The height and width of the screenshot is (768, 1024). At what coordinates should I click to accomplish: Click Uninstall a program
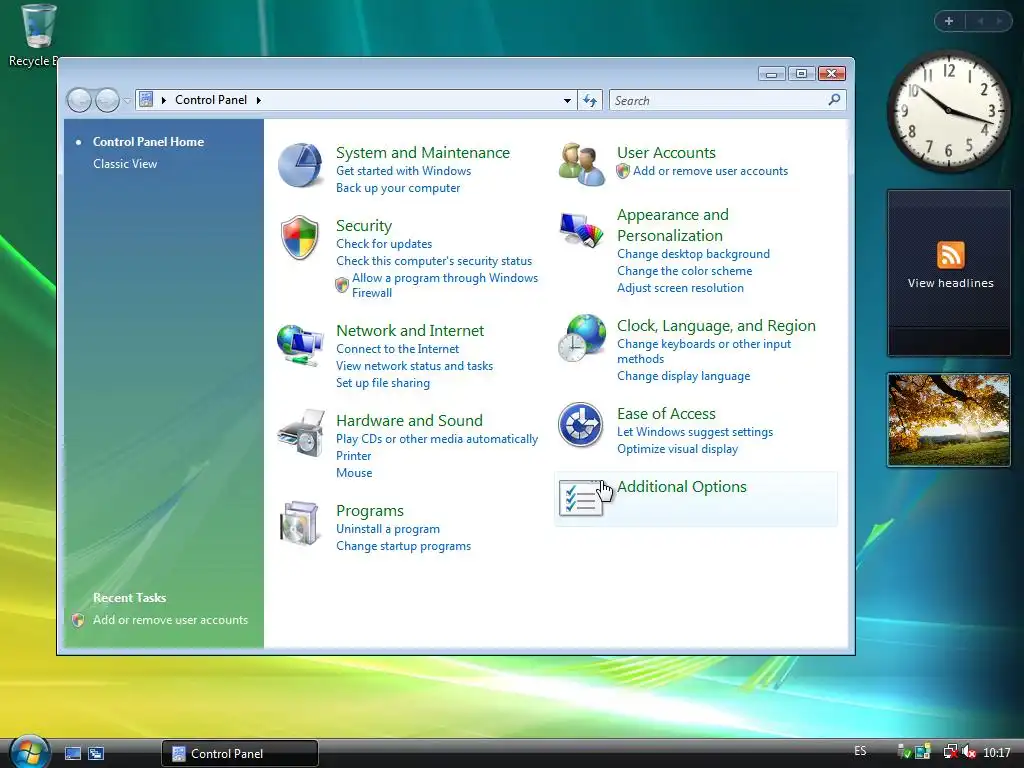[388, 529]
